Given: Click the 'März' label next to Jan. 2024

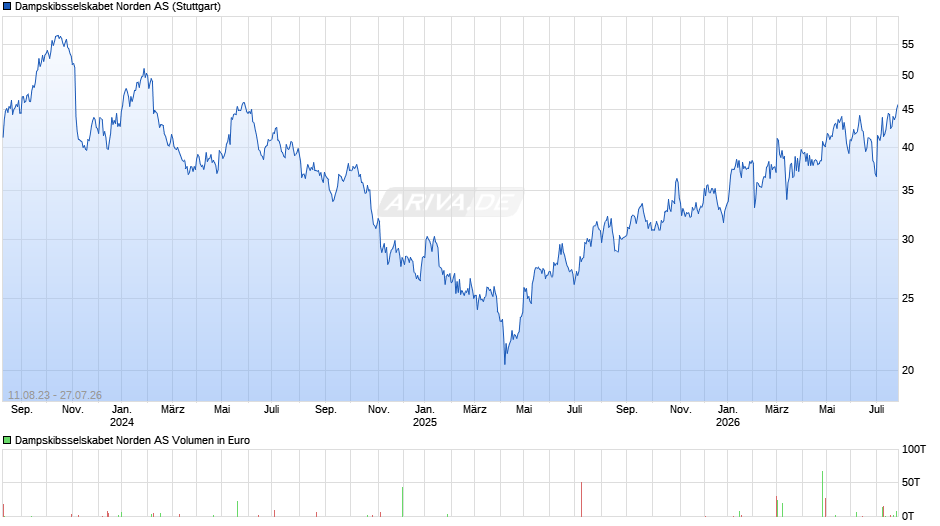Looking at the screenshot, I should pos(173,410).
